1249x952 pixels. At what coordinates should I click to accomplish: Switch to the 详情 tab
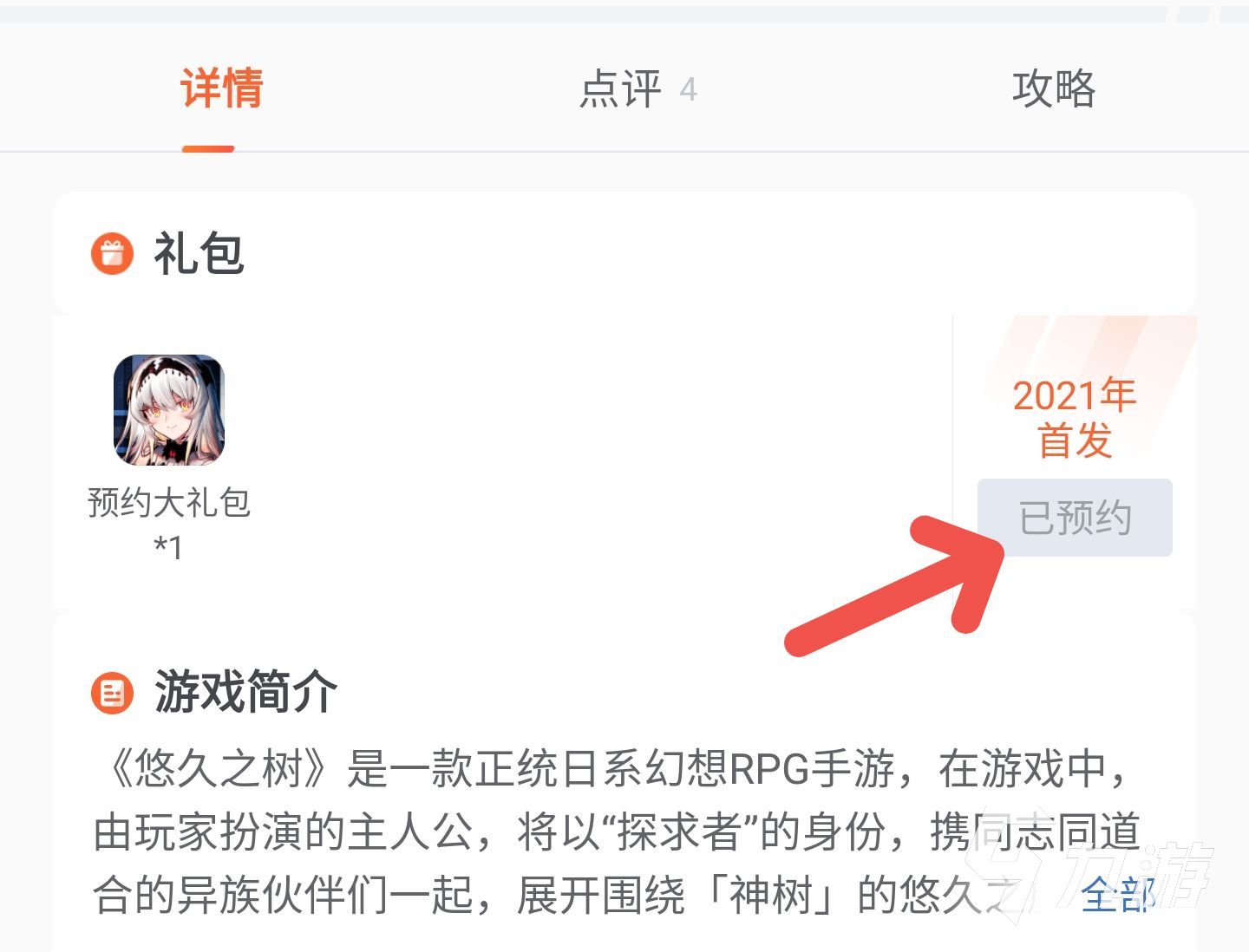[x=222, y=88]
